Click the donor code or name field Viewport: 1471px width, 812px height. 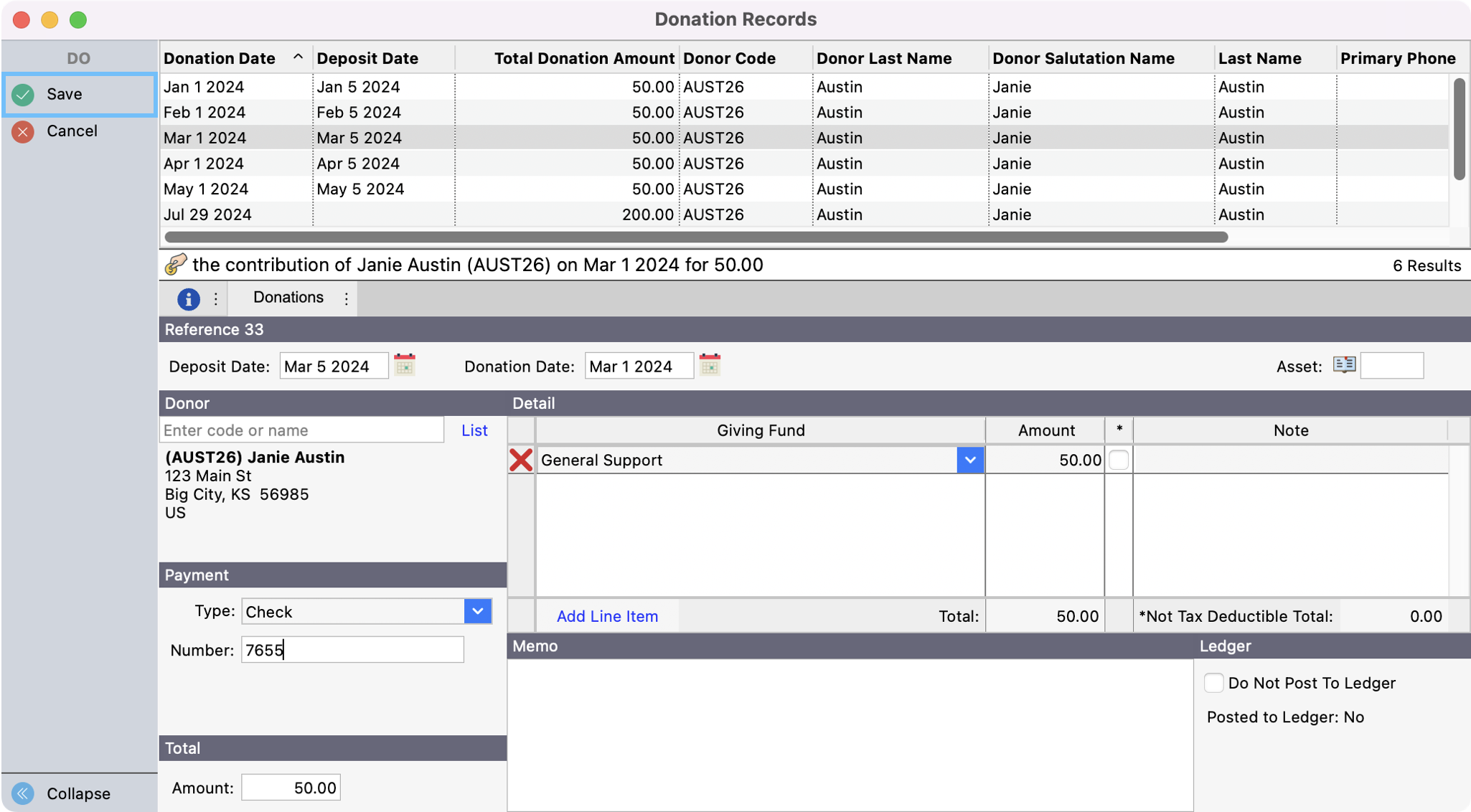point(301,430)
